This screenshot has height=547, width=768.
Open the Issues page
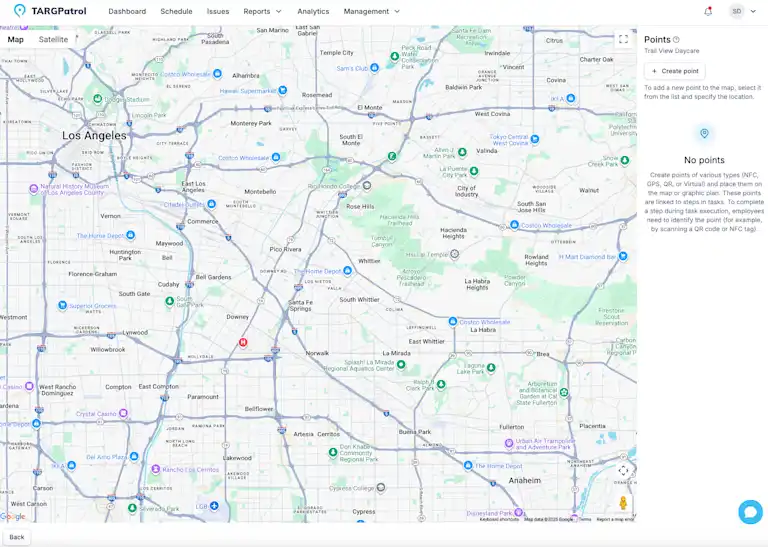218,11
